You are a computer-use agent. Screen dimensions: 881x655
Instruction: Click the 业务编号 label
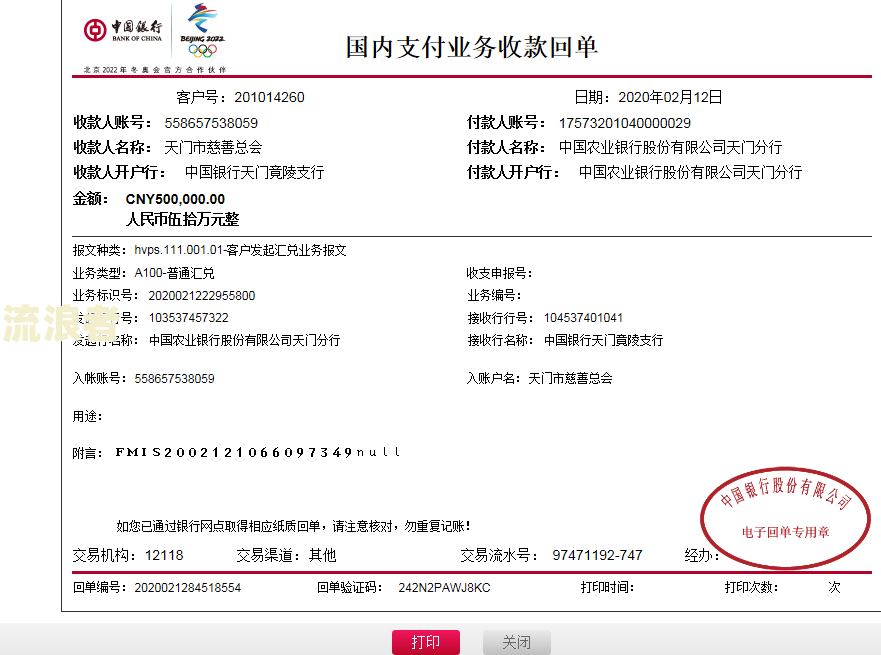click(x=494, y=295)
